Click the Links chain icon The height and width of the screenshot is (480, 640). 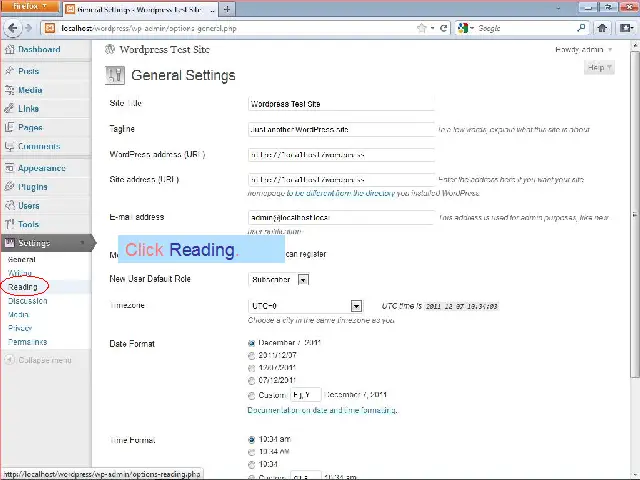[10, 109]
